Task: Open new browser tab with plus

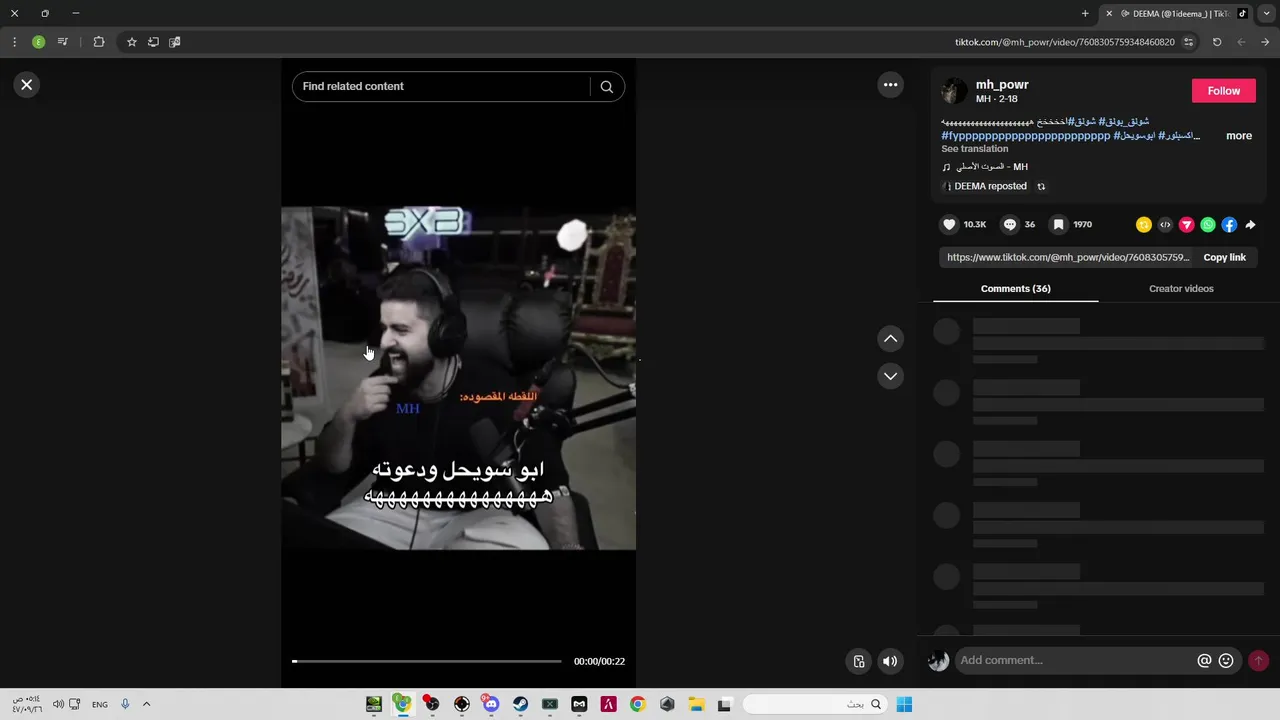Action: click(x=1085, y=14)
